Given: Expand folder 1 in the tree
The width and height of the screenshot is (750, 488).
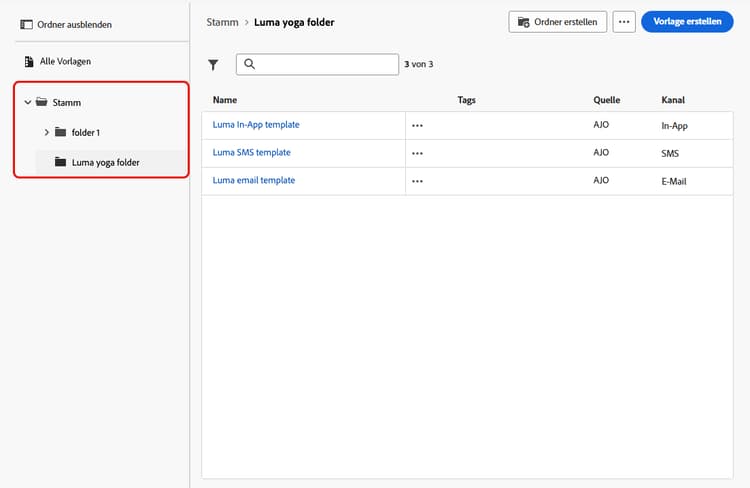Looking at the screenshot, I should tap(46, 132).
